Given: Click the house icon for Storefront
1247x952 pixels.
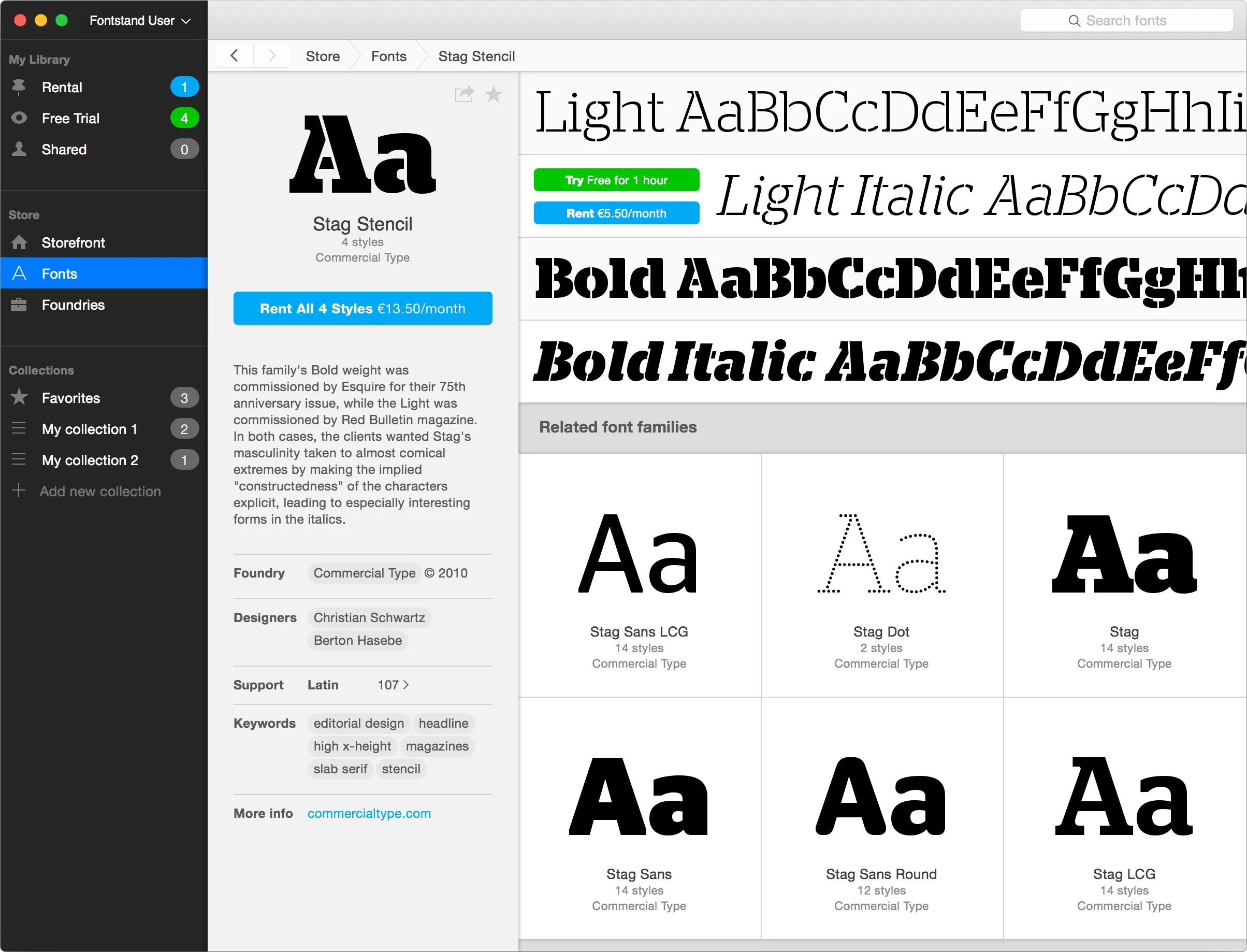Looking at the screenshot, I should point(19,242).
